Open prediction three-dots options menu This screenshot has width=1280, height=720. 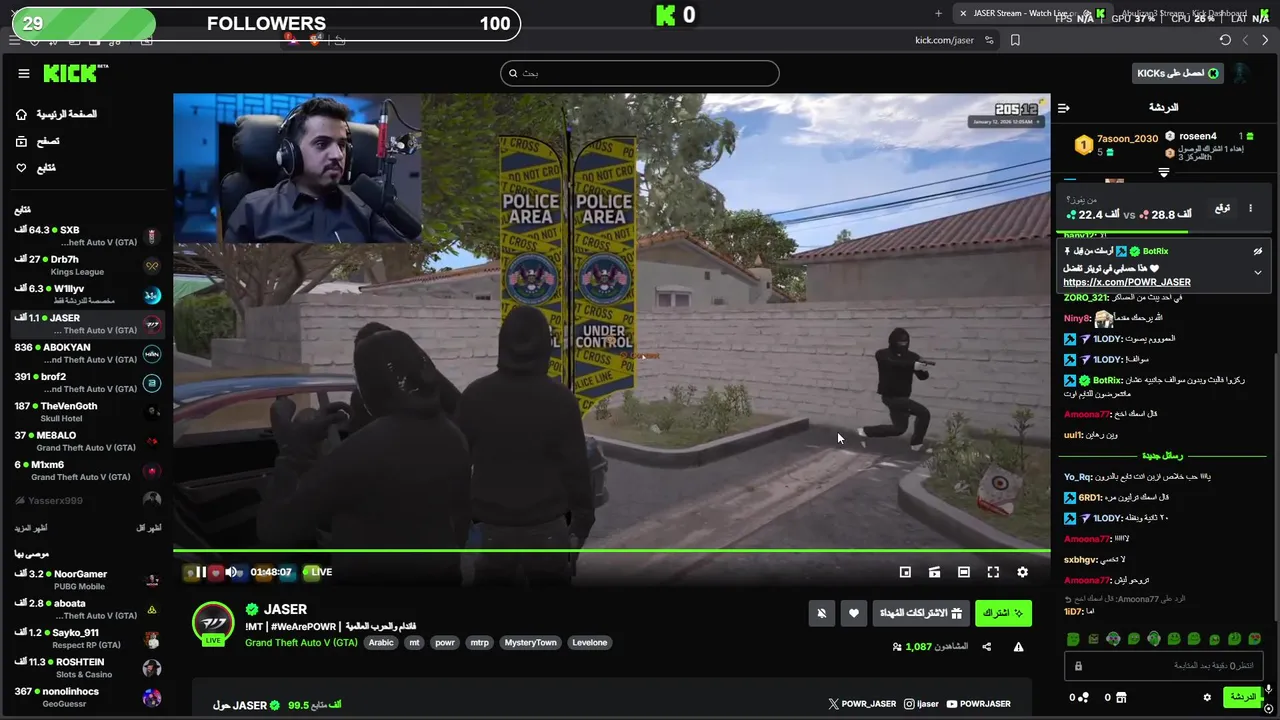pyautogui.click(x=1250, y=208)
